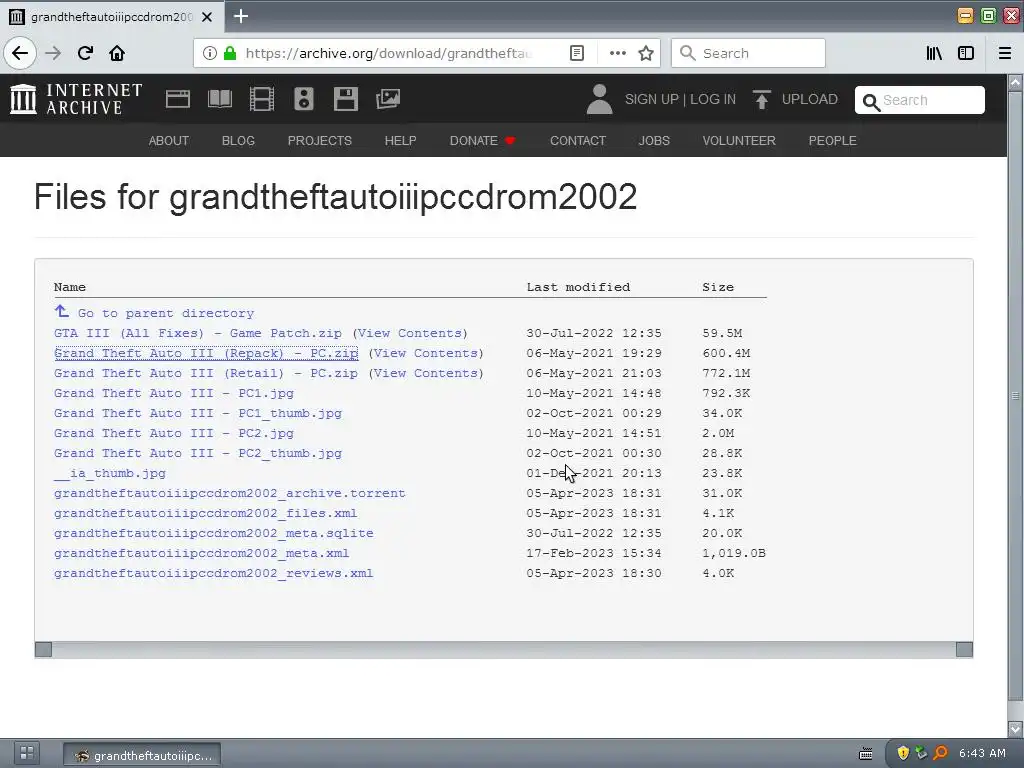1024x768 pixels.
Task: Show site information icon in address bar
Action: 209,53
